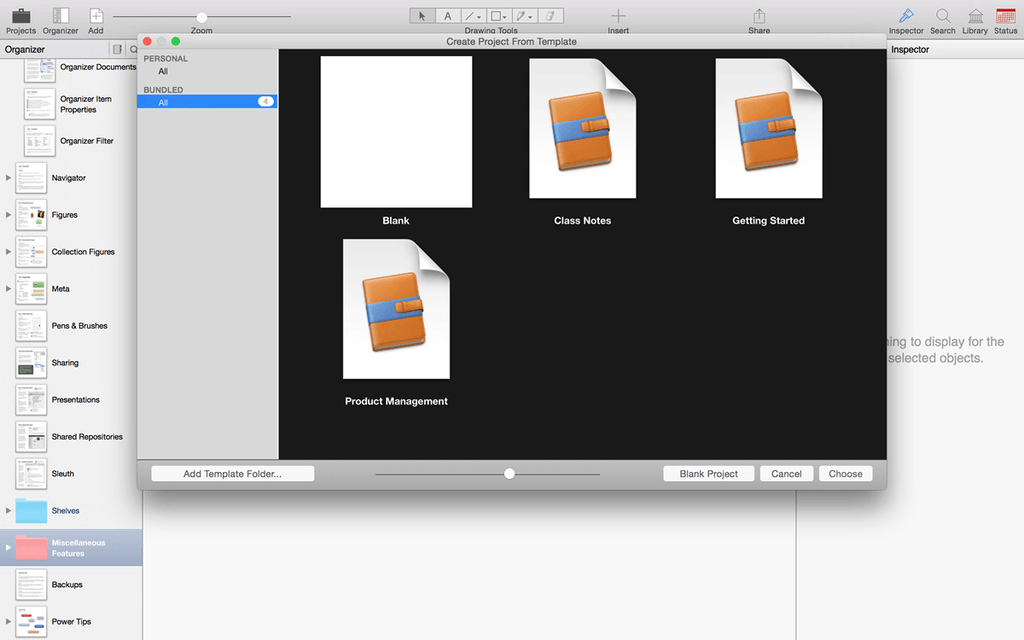
Task: Select All under Personal templates
Action: [x=163, y=71]
